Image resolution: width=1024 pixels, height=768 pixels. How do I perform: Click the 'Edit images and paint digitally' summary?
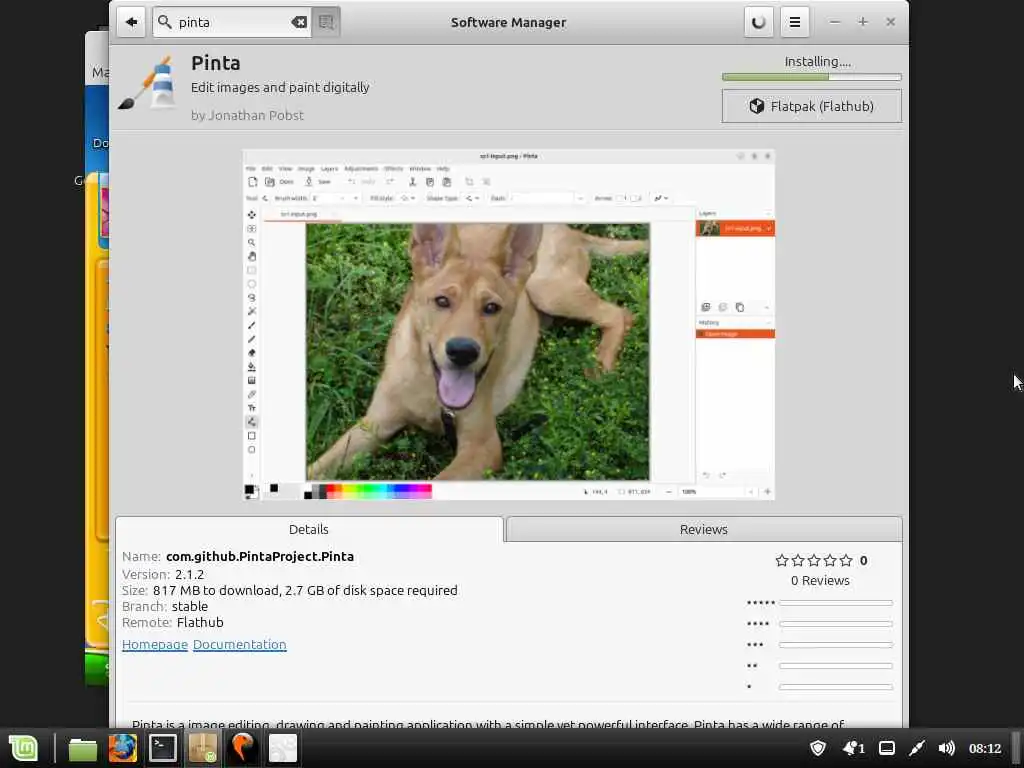280,88
